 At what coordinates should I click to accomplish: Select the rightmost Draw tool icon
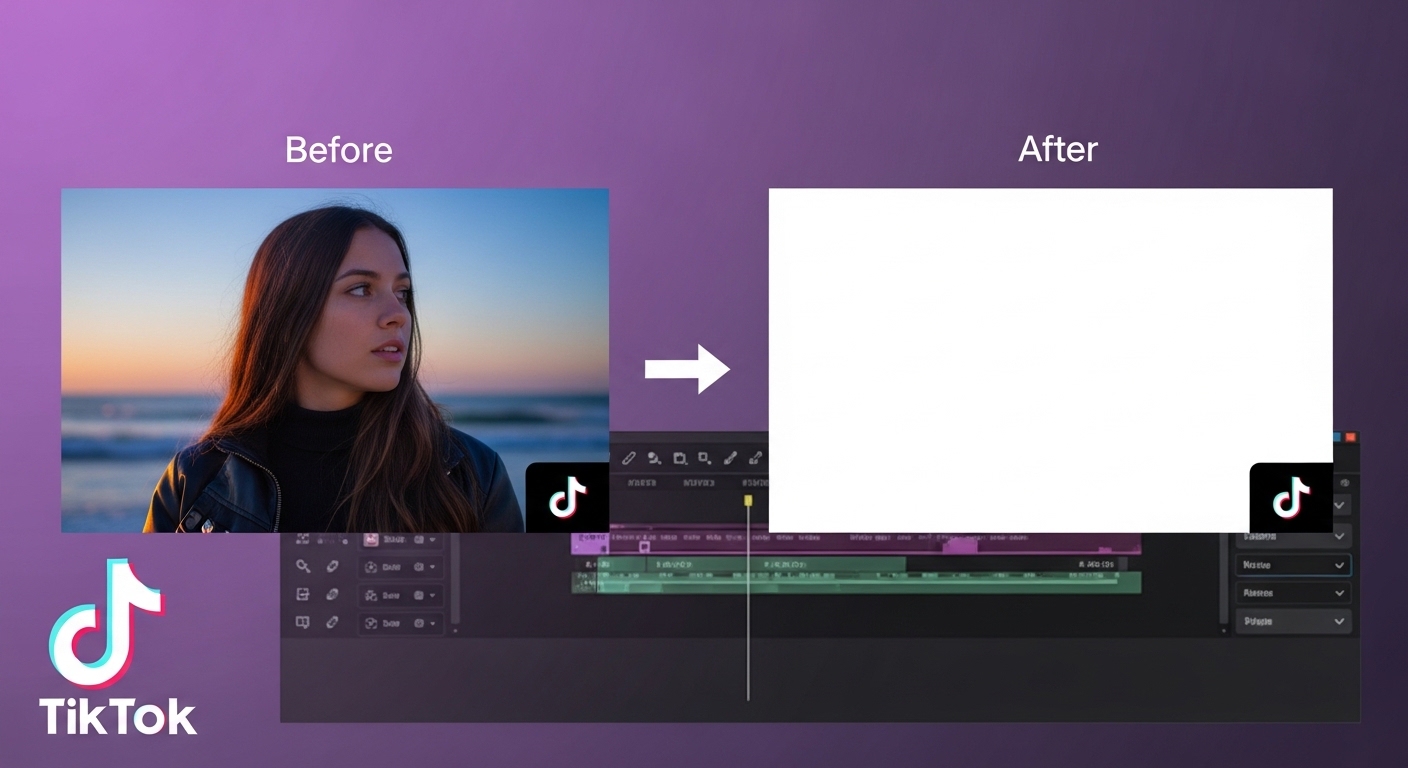pyautogui.click(x=756, y=458)
